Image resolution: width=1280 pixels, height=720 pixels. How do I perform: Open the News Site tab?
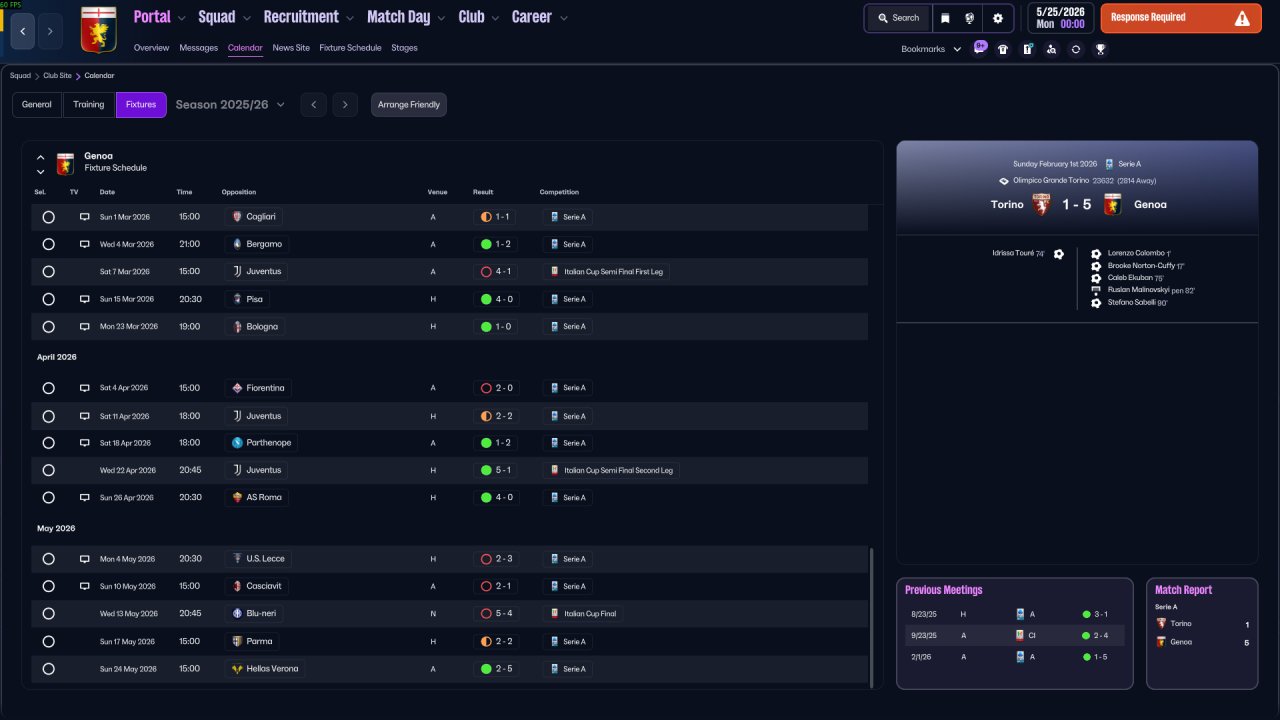(291, 48)
